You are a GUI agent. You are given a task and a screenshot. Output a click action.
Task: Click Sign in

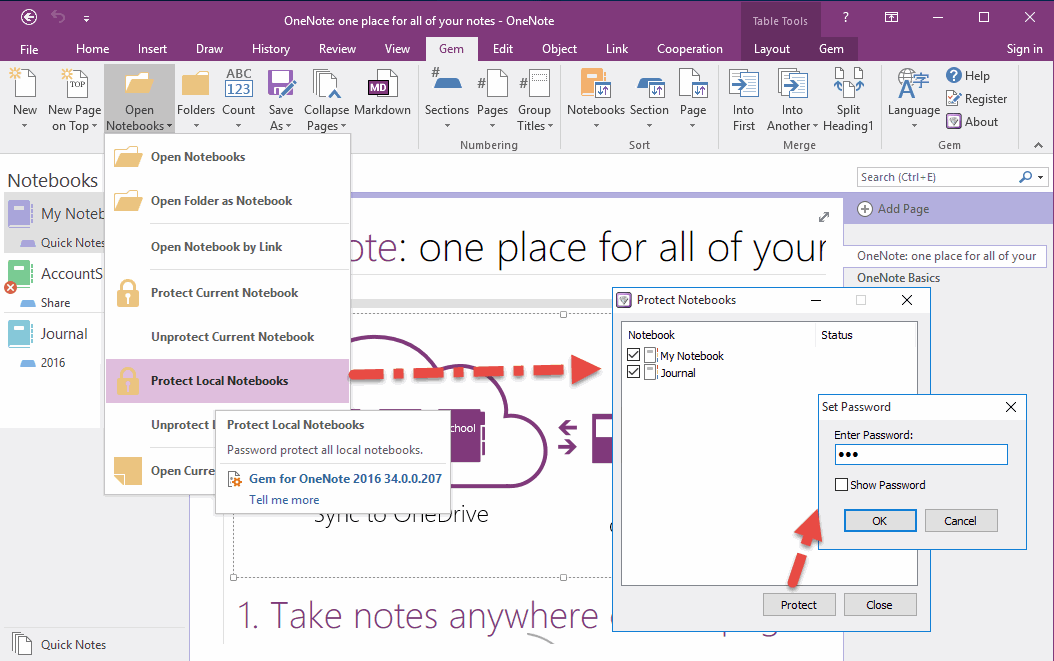click(1024, 49)
